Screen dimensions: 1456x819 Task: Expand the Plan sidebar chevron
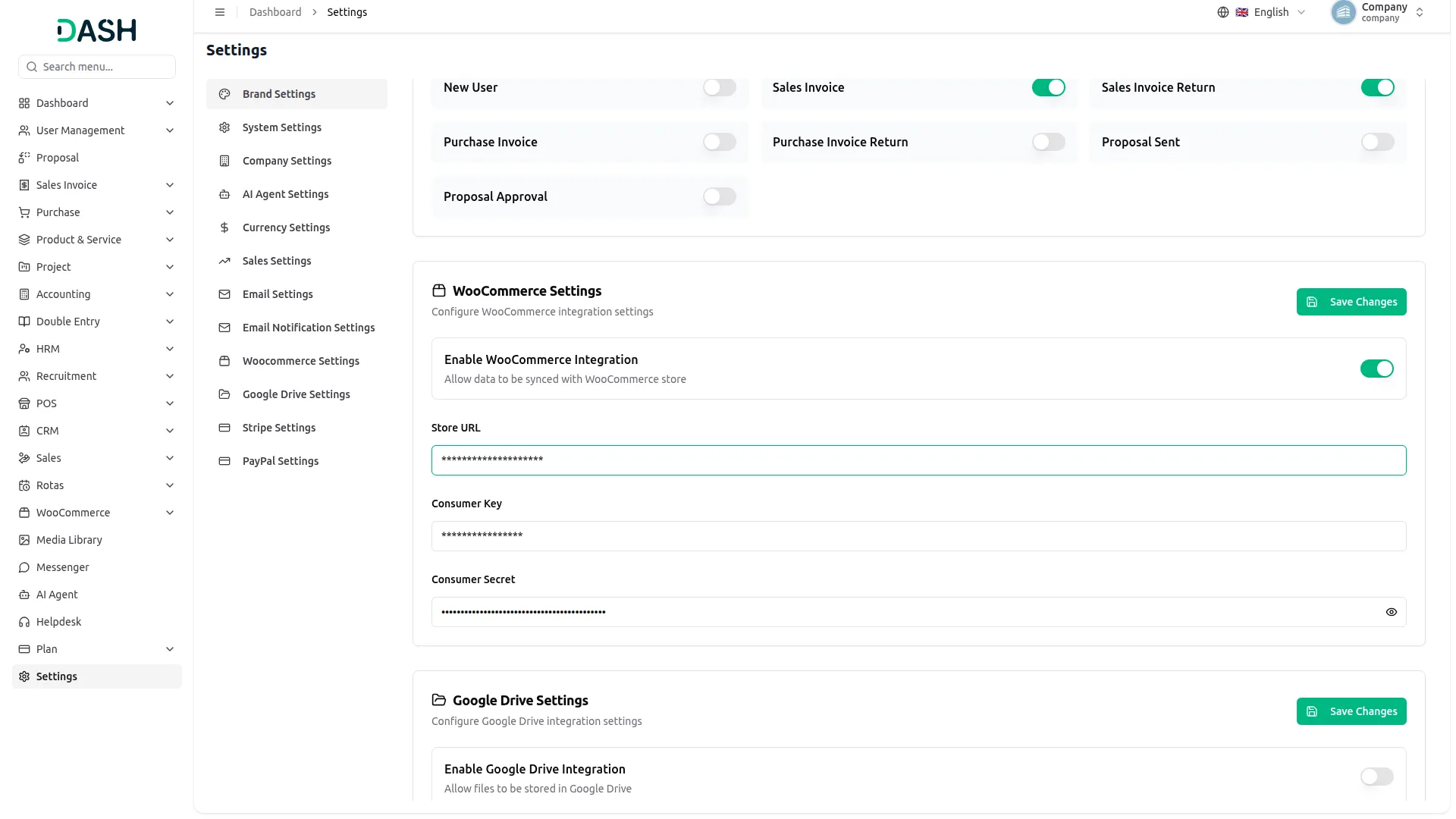(x=170, y=649)
